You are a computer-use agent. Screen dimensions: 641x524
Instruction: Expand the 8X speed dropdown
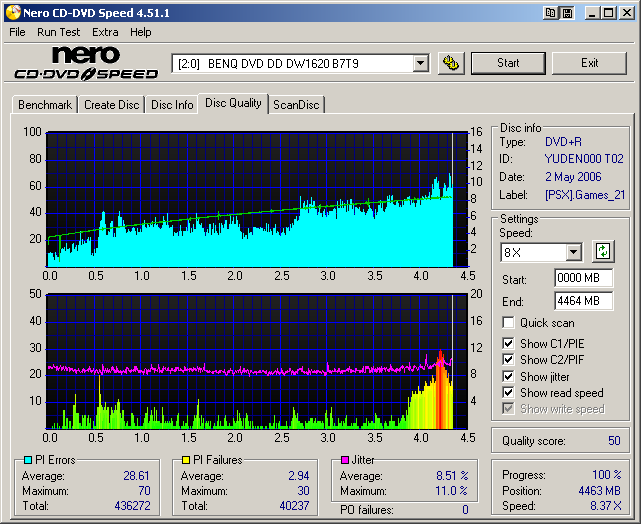tap(573, 252)
